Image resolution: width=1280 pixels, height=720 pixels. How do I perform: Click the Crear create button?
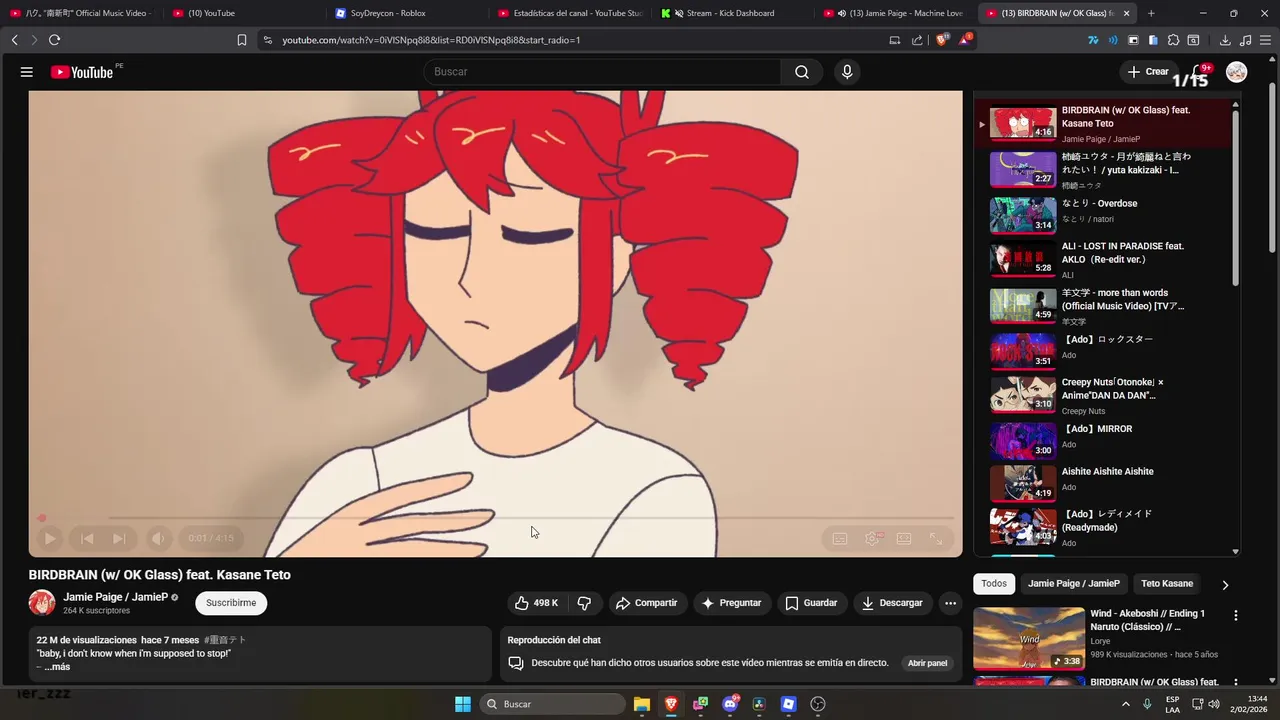pyautogui.click(x=1148, y=72)
